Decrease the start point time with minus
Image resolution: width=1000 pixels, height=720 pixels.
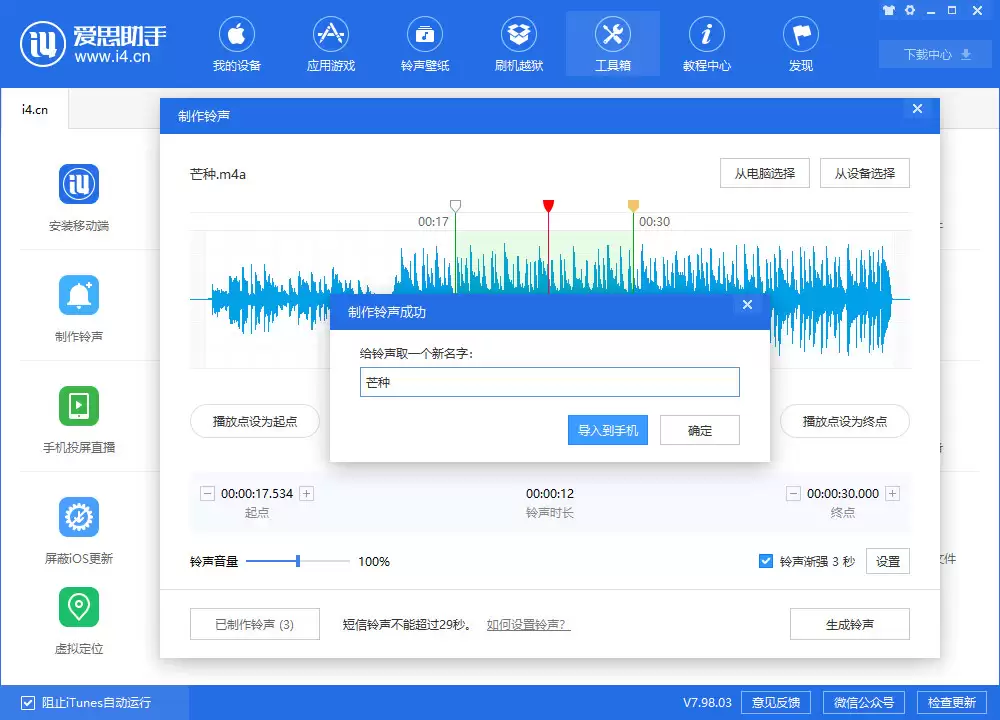207,494
